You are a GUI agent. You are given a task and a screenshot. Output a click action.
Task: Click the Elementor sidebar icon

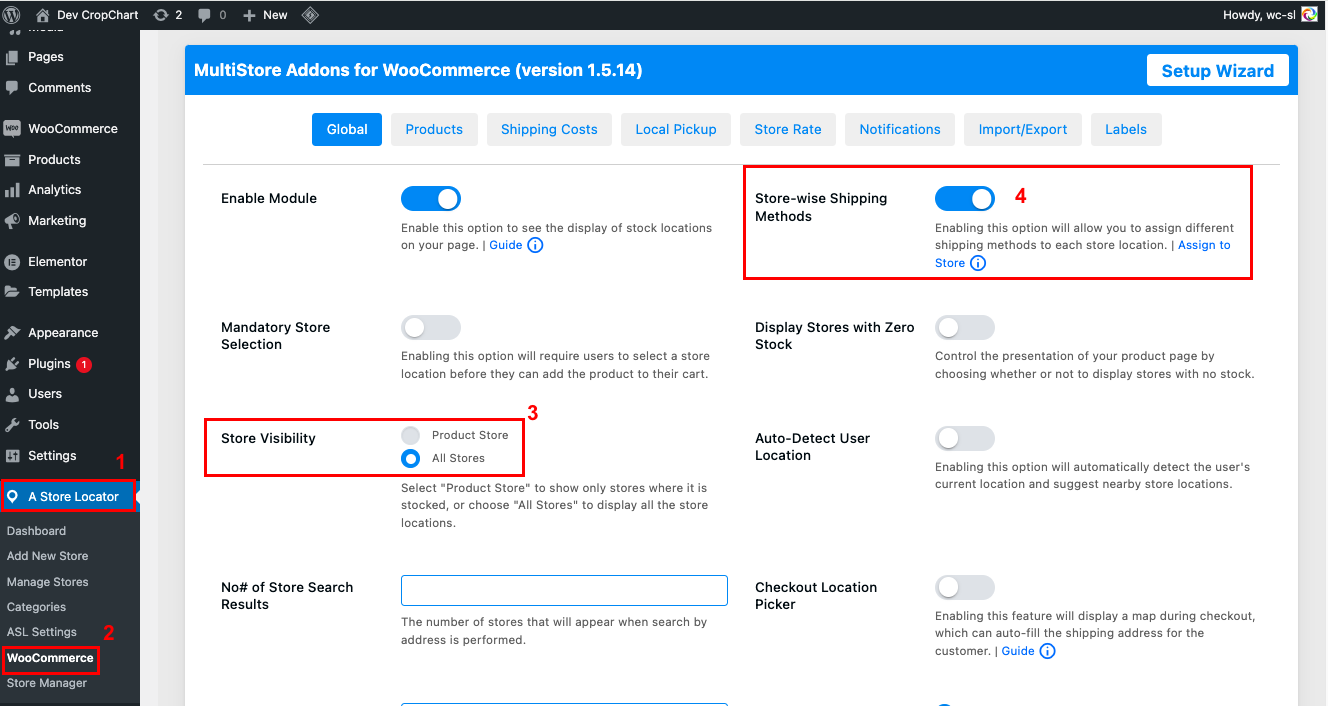pyautogui.click(x=12, y=262)
